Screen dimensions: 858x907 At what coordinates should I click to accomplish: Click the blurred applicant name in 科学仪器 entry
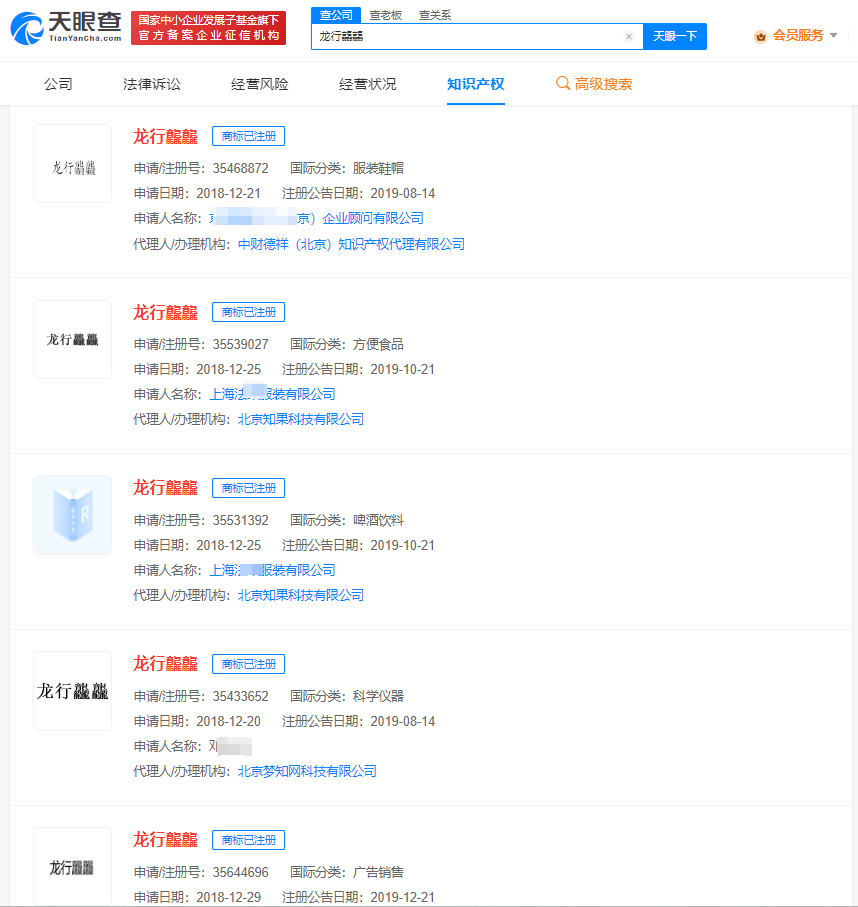point(230,746)
